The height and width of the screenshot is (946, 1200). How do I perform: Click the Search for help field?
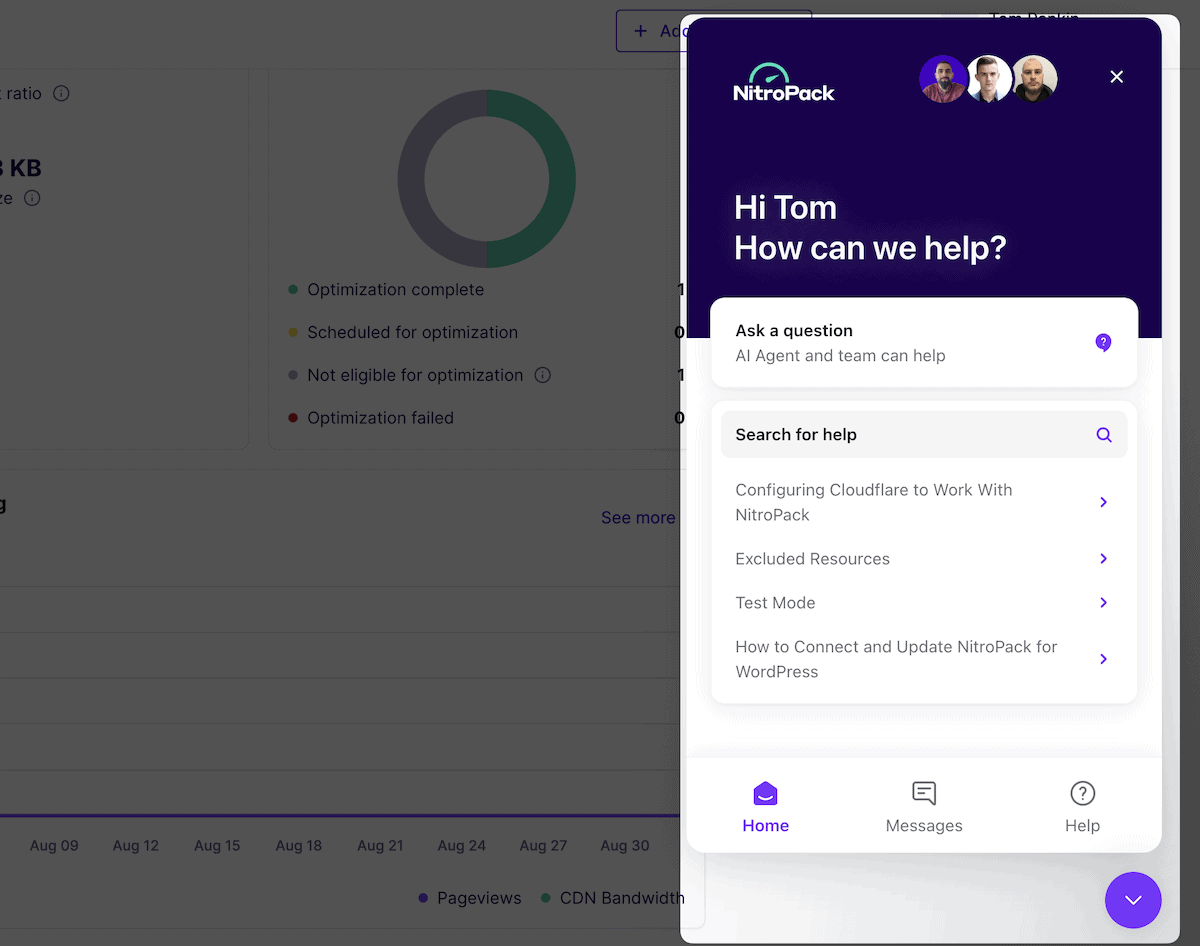click(924, 435)
